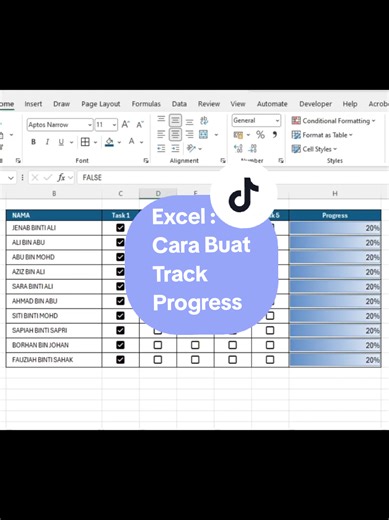Viewport: 389px width, 520px height.
Task: Apply Accounting Number Format icon
Action: 238,135
